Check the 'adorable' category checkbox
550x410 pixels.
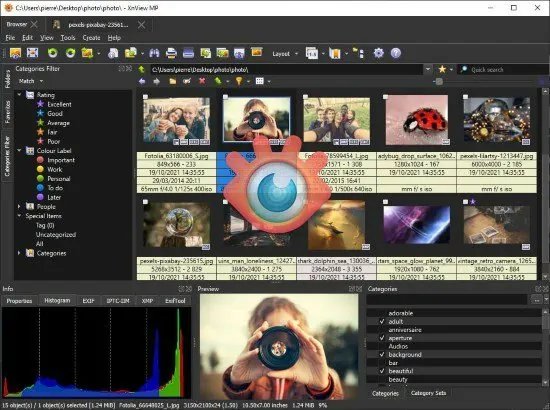pos(382,313)
